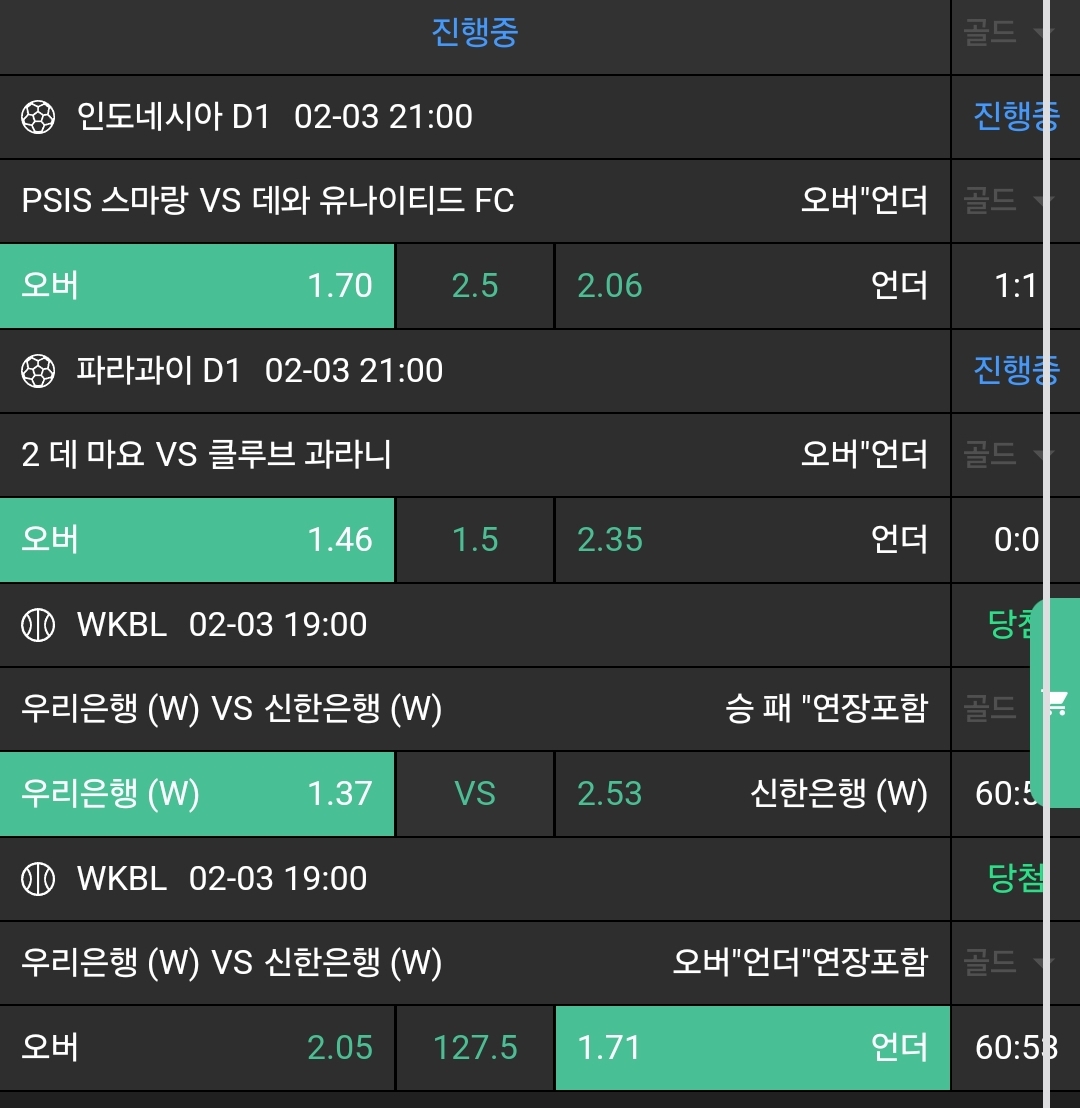Open the 골드 dropdown in the top header

[1005, 34]
